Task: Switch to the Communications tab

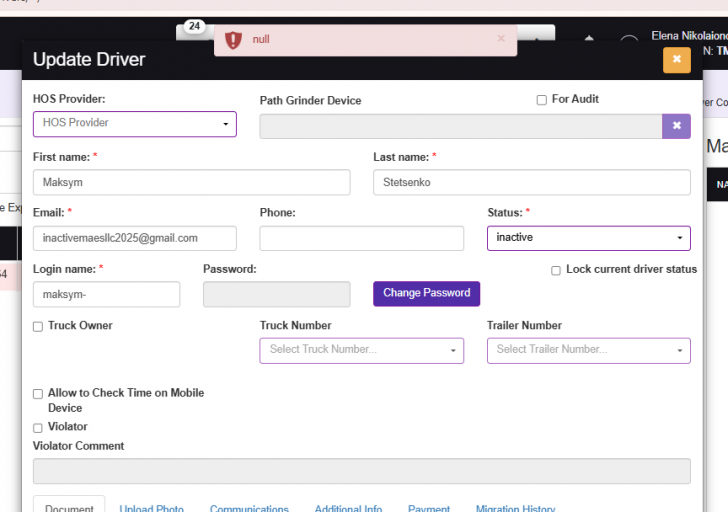Action: pyautogui.click(x=249, y=508)
